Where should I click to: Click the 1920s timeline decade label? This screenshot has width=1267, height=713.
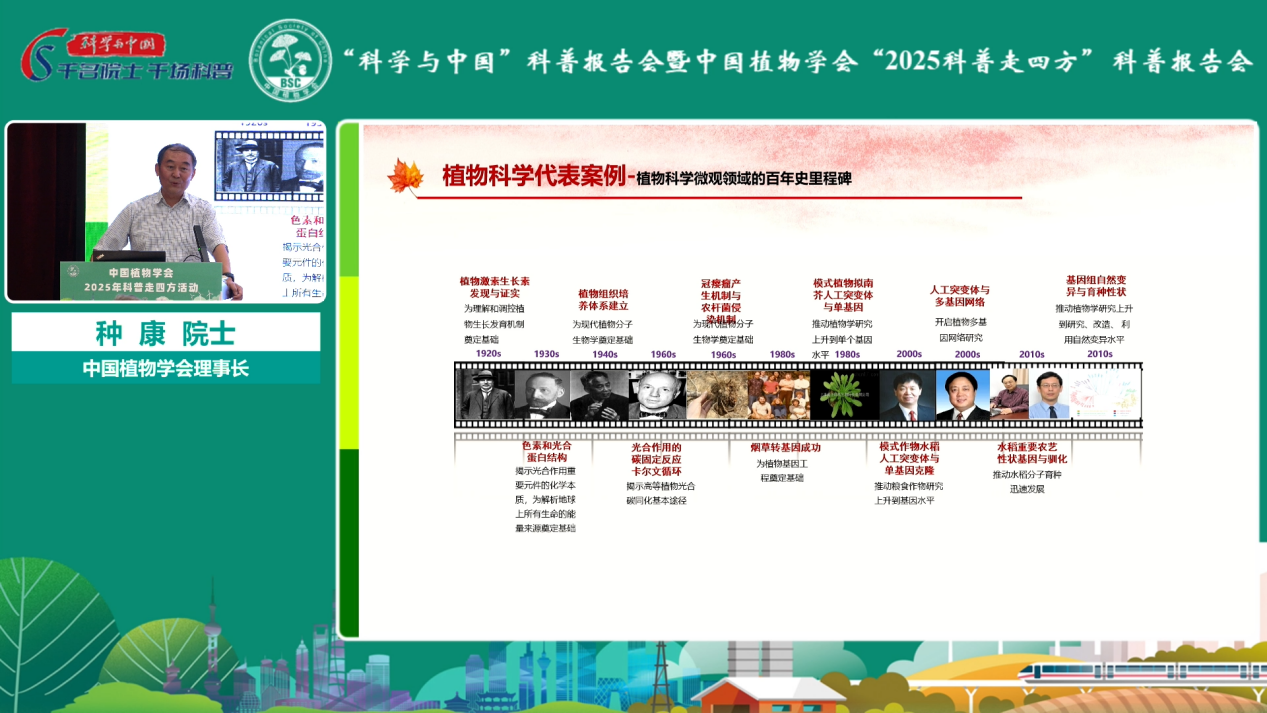[x=488, y=354]
